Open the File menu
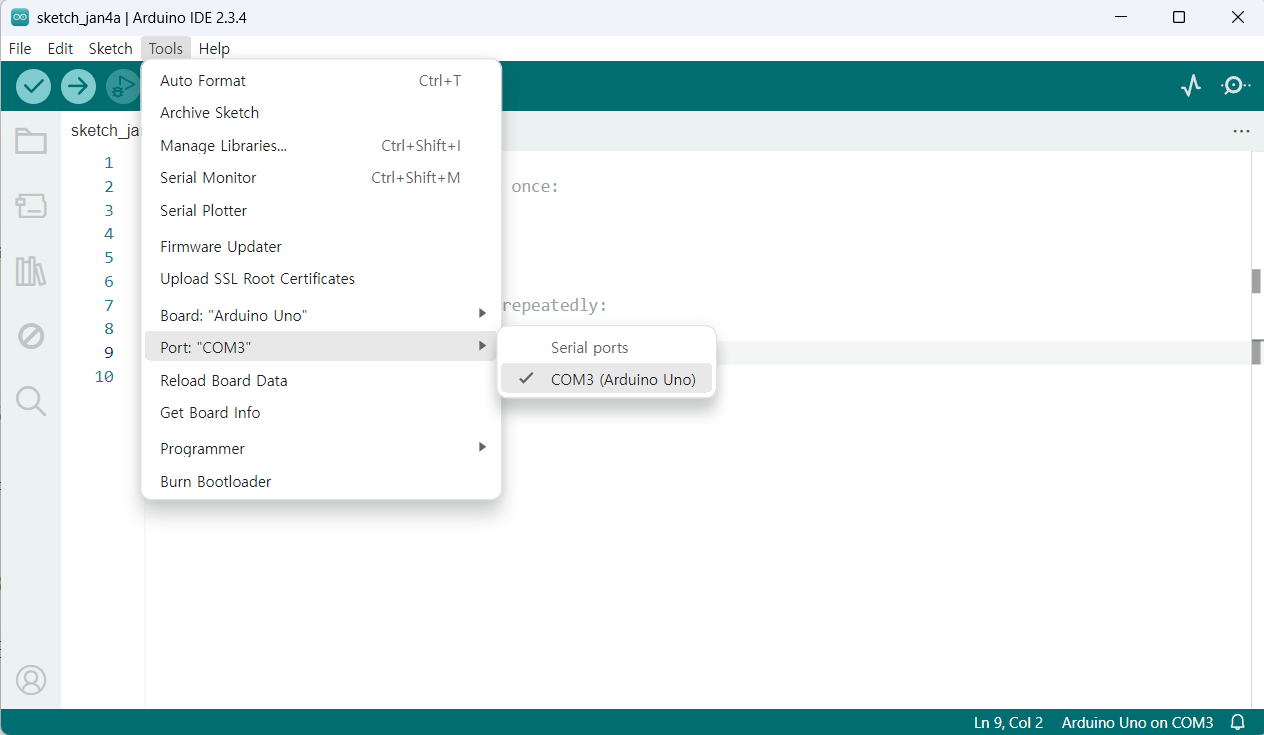 click(x=20, y=48)
